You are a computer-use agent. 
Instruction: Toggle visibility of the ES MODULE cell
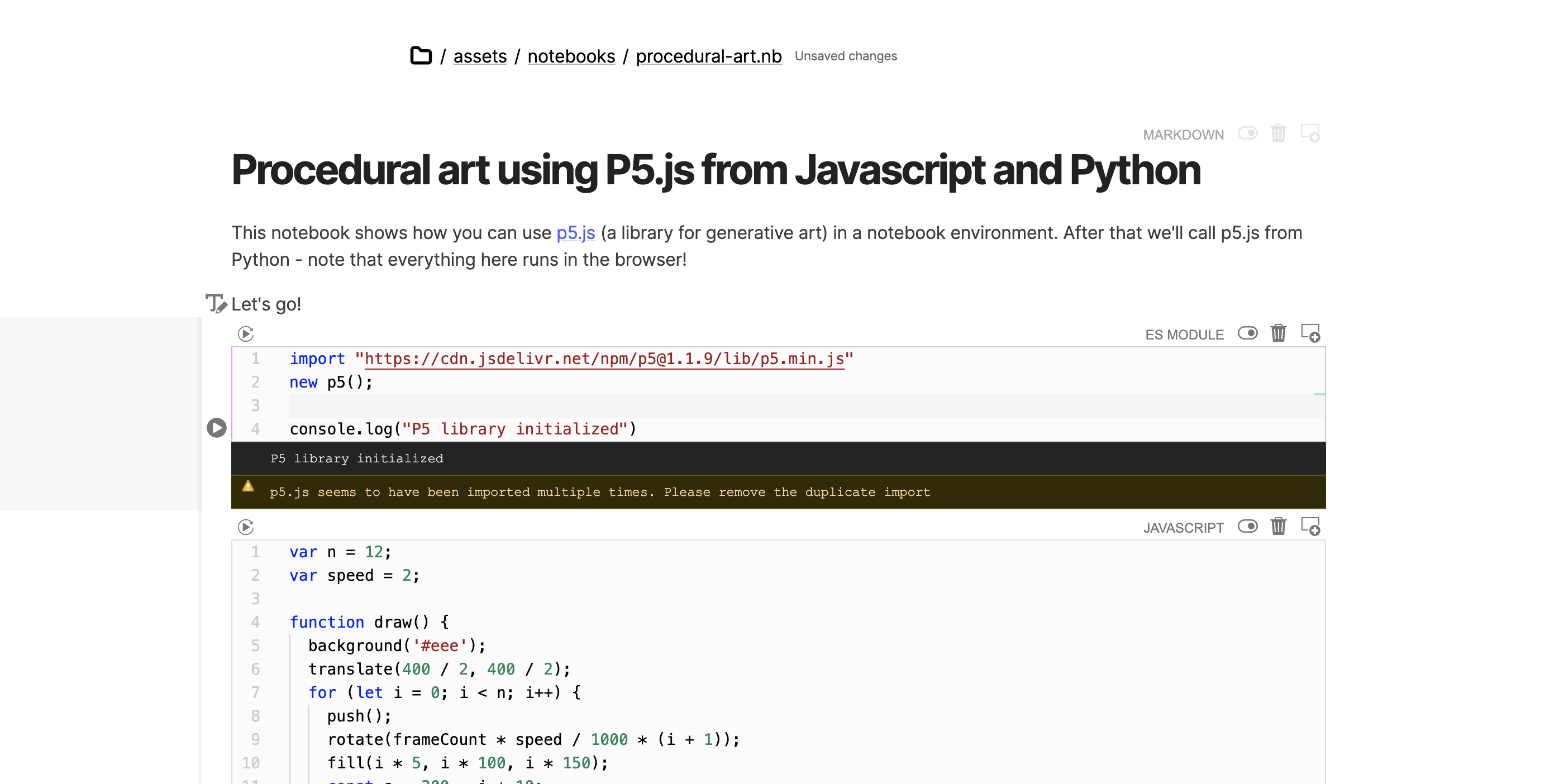[x=1247, y=333]
